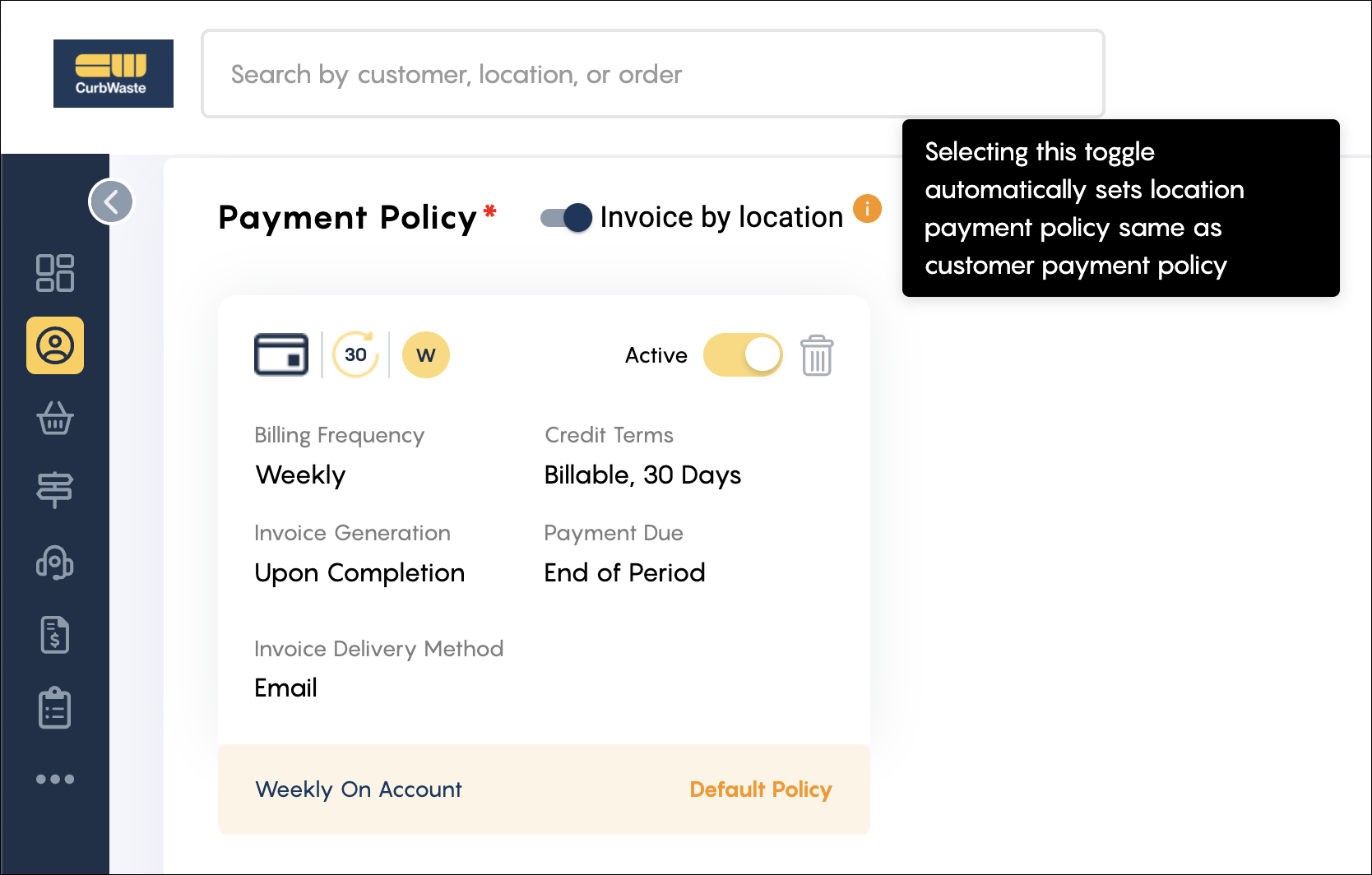Click the Invoice Delivery Method label
The width and height of the screenshot is (1372, 875).
coord(378,649)
